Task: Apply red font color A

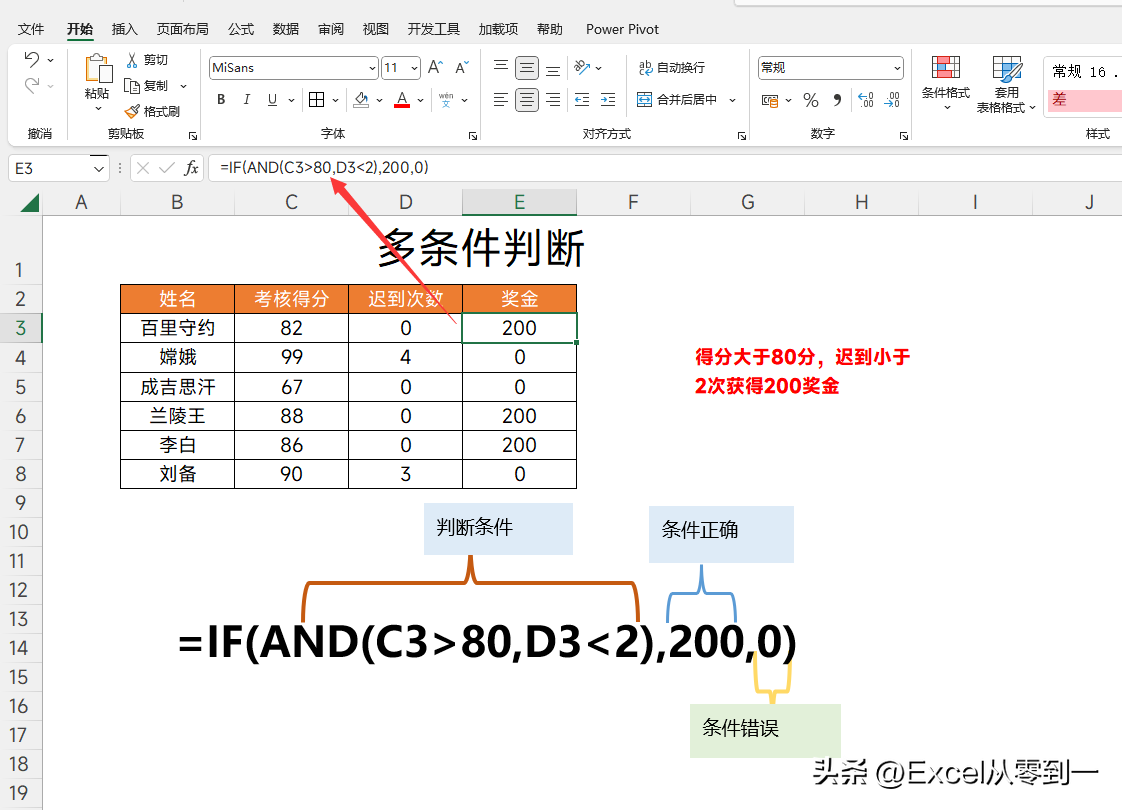Action: (402, 99)
